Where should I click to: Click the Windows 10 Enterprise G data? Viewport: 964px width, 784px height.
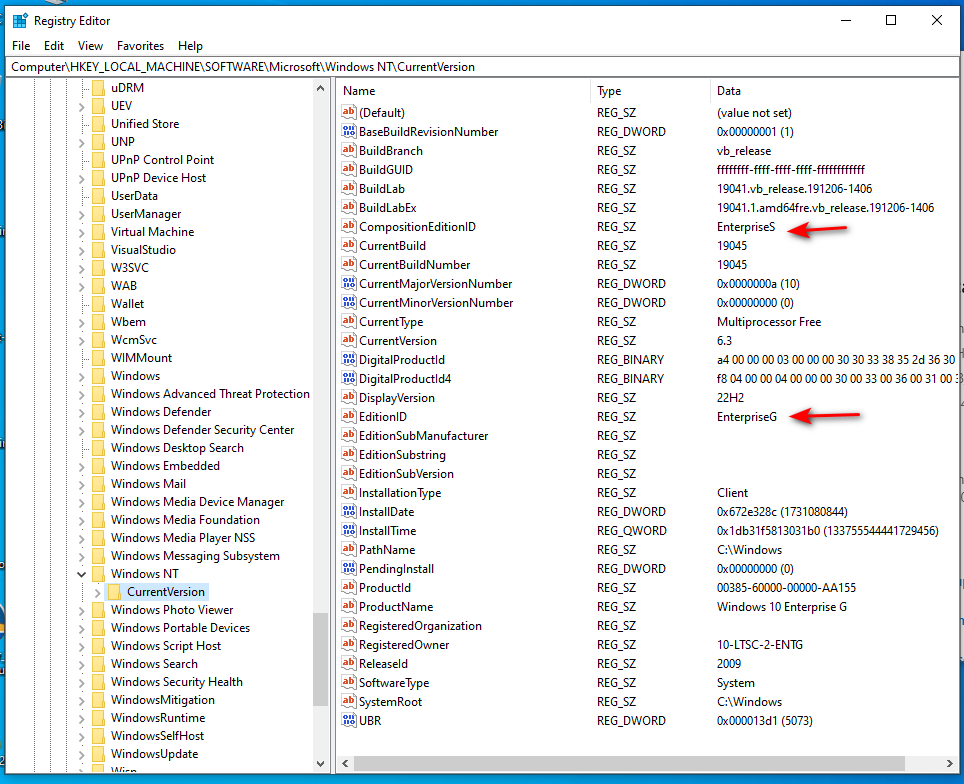(x=781, y=607)
